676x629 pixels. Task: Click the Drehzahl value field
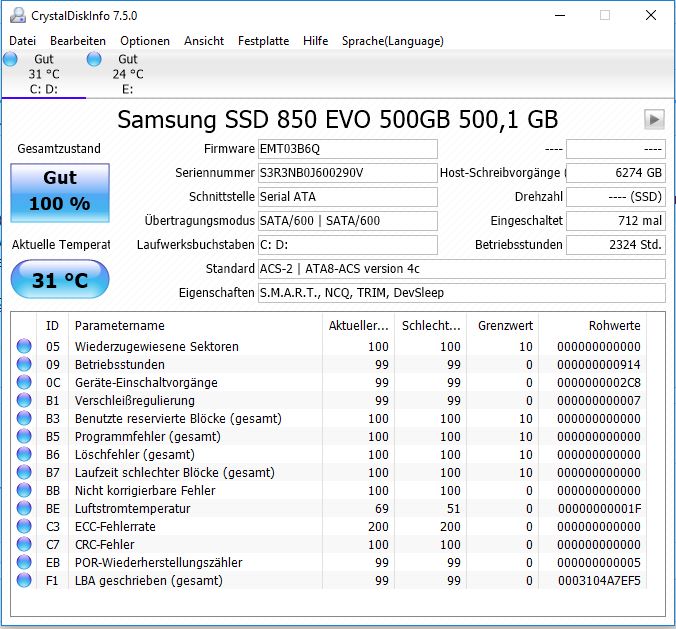(x=616, y=197)
